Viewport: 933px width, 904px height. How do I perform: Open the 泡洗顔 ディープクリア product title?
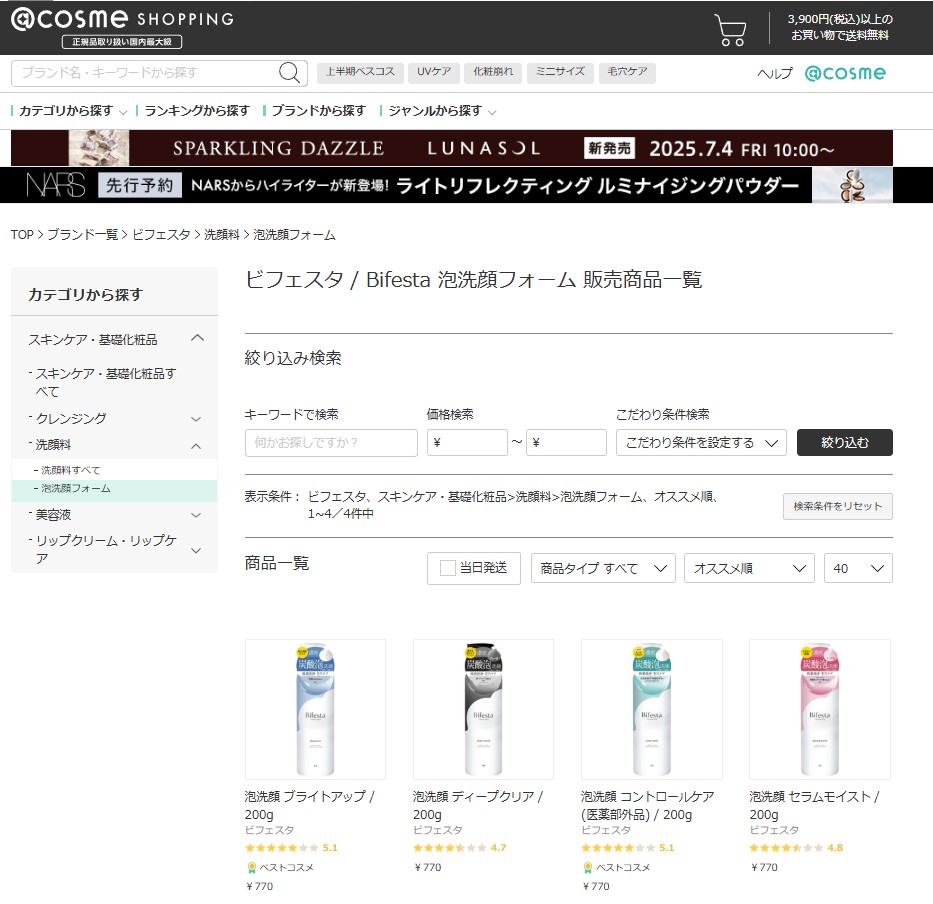tap(478, 805)
